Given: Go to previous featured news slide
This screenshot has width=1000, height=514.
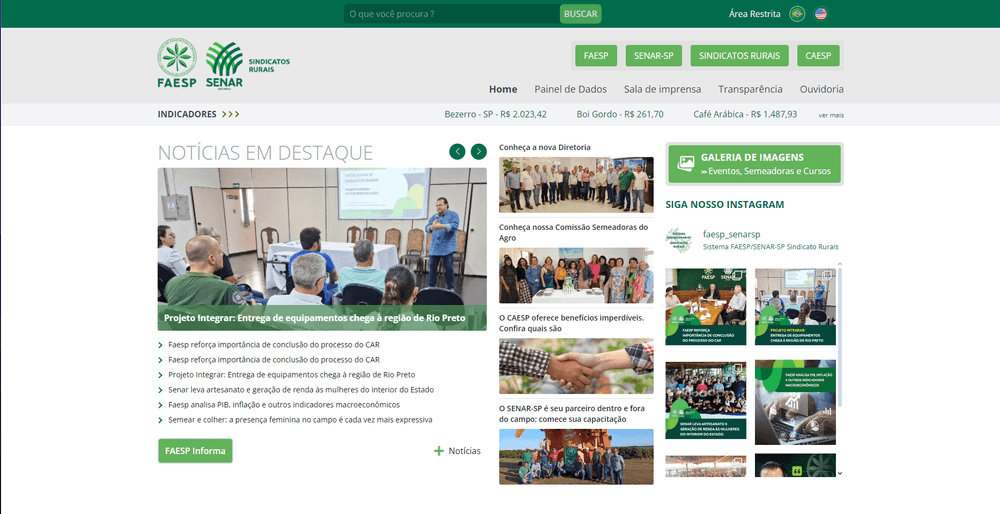Looking at the screenshot, I should click(x=457, y=151).
